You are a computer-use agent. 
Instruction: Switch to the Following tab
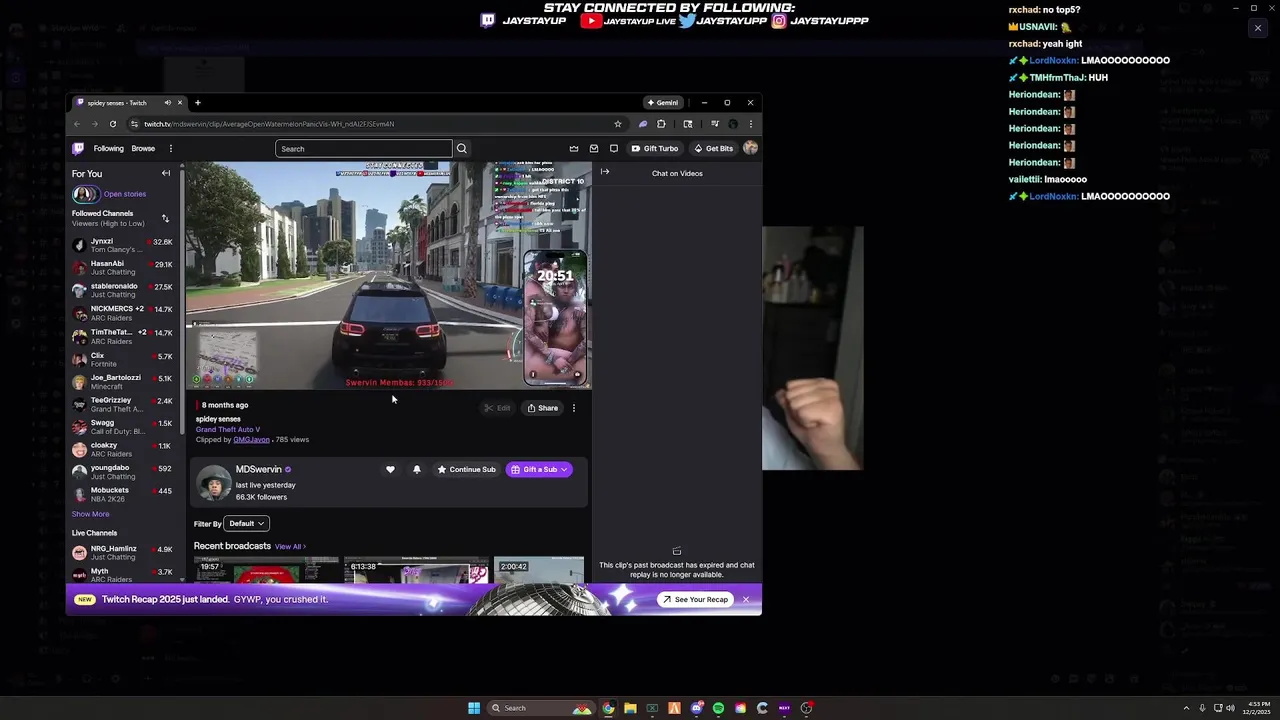pos(109,148)
